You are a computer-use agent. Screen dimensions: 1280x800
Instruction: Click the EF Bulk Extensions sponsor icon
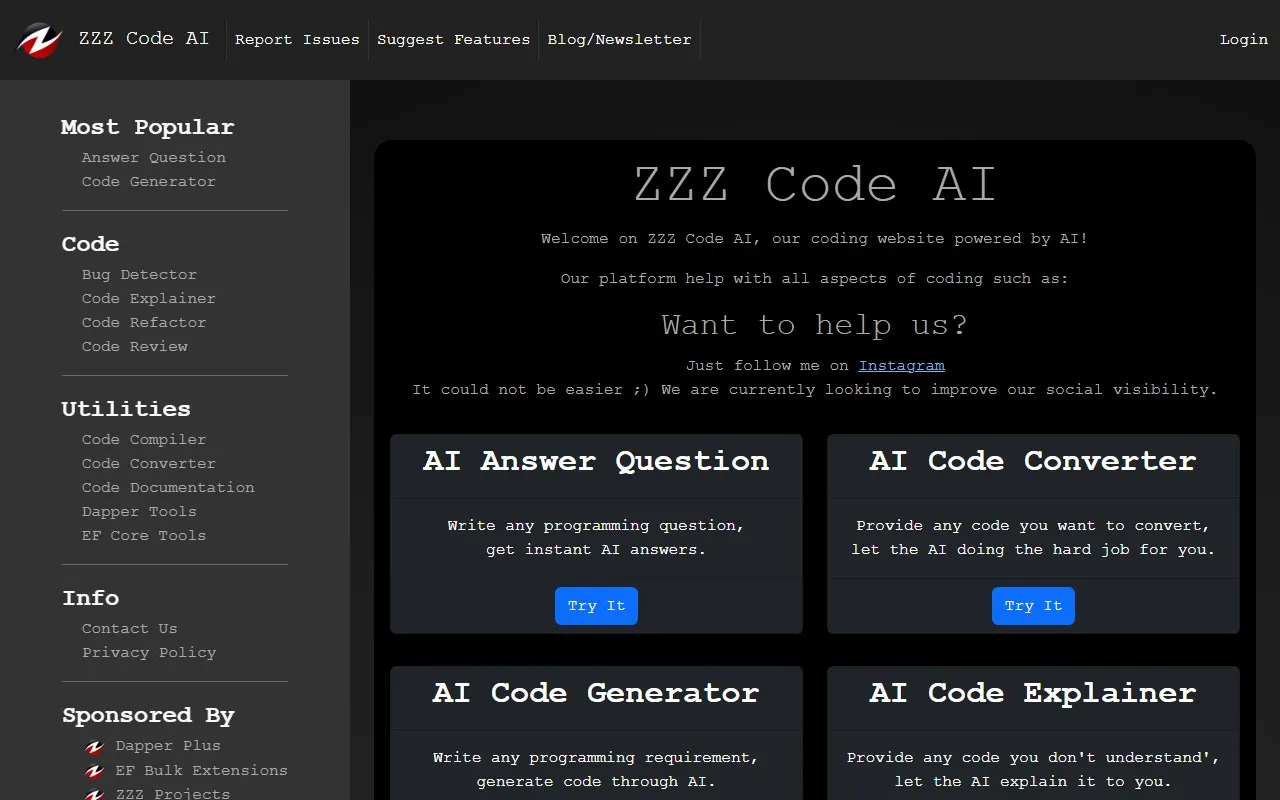click(93, 770)
